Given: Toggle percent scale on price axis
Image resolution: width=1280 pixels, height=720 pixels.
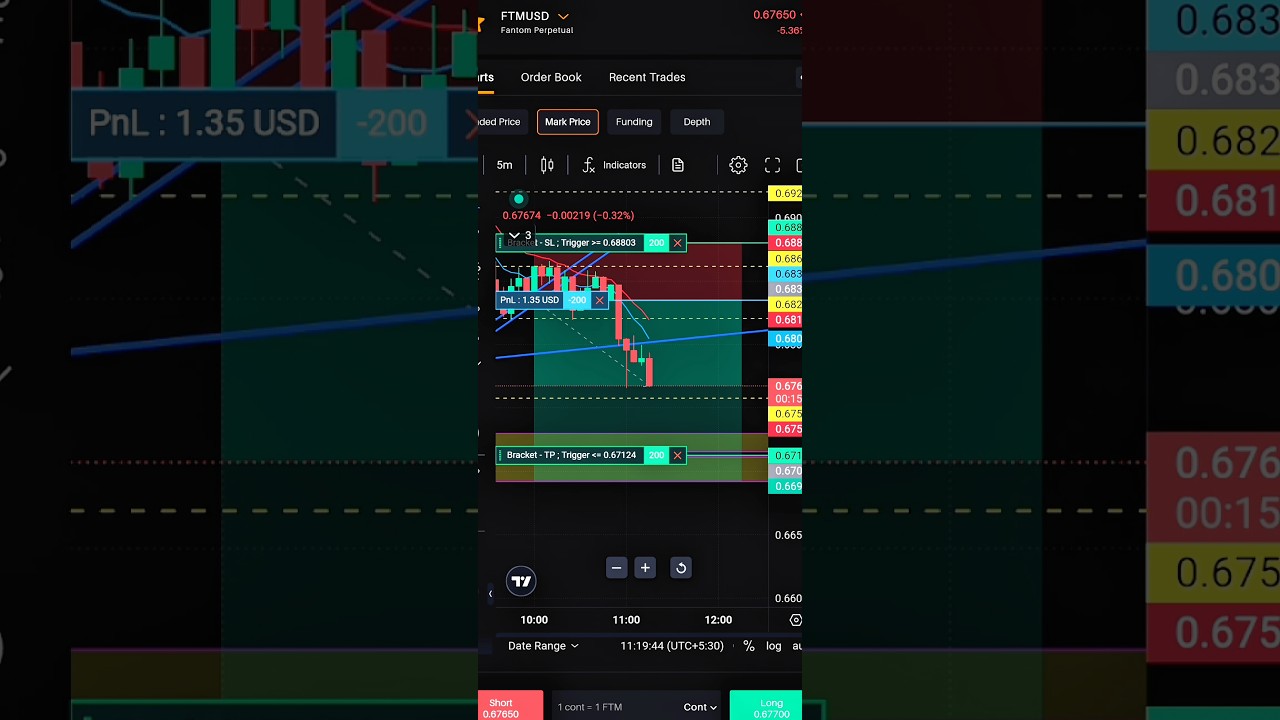Looking at the screenshot, I should tap(749, 646).
